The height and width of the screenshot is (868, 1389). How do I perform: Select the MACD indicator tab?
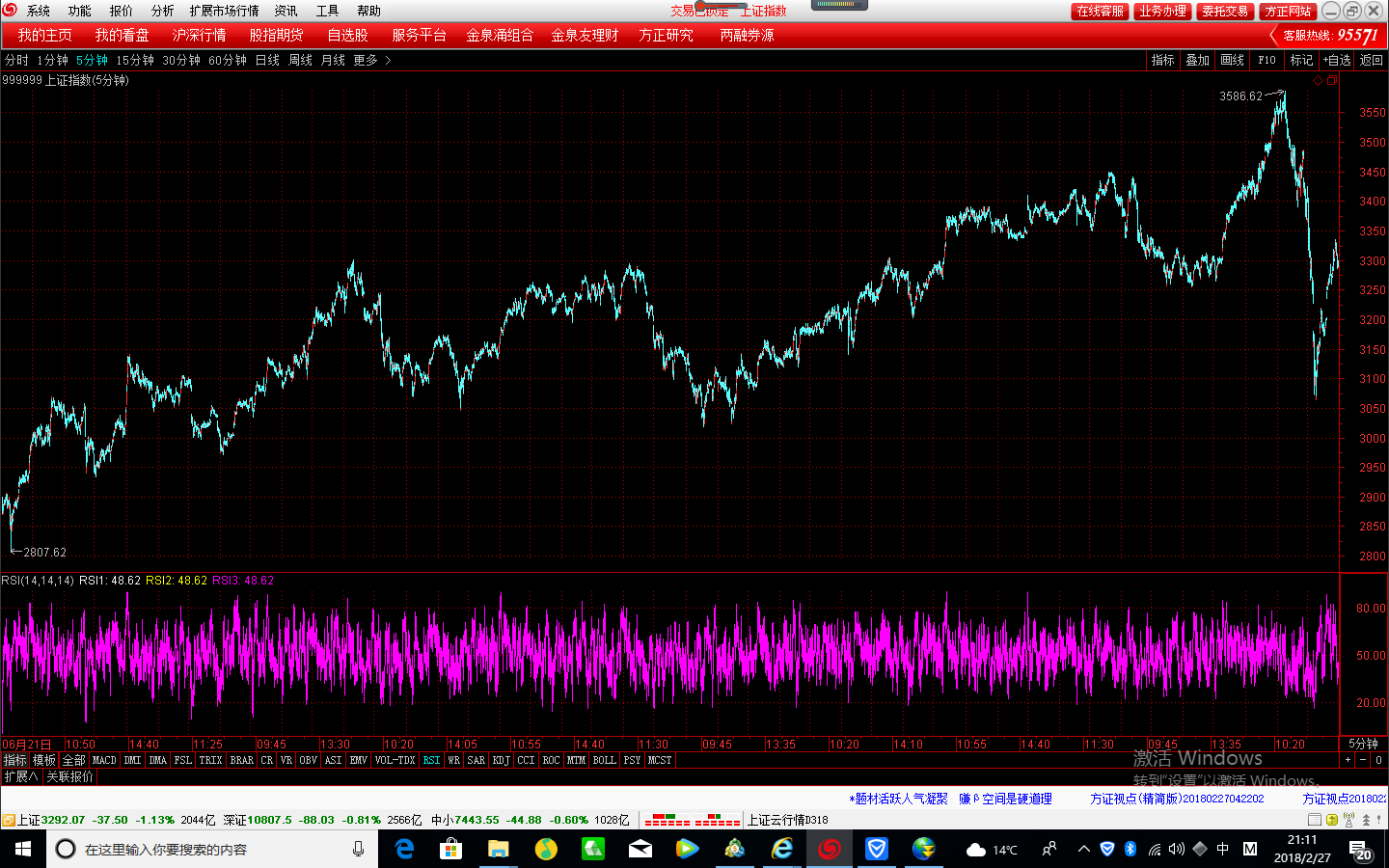104,760
